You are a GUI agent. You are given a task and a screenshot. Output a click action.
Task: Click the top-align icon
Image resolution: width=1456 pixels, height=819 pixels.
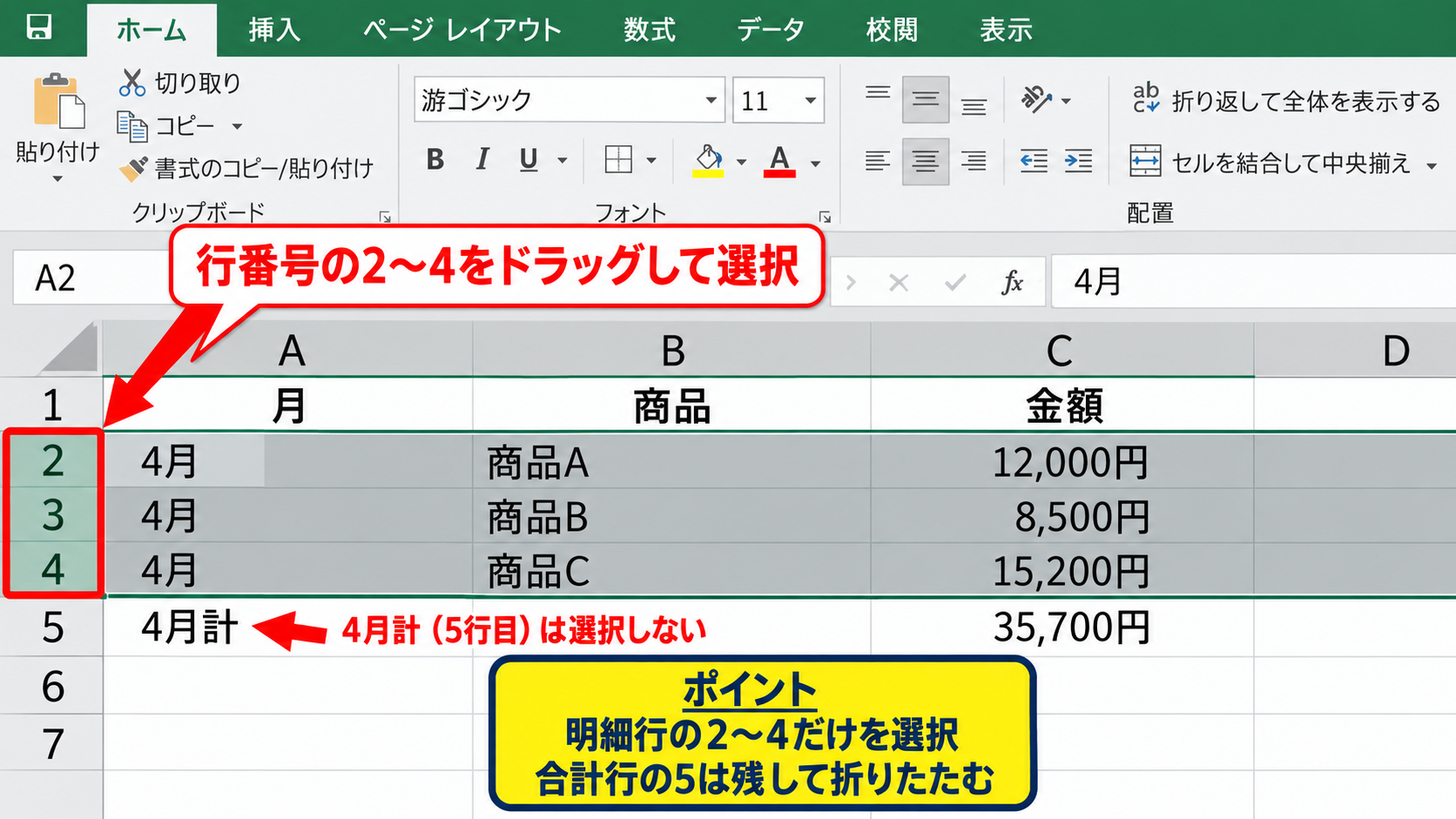click(878, 93)
